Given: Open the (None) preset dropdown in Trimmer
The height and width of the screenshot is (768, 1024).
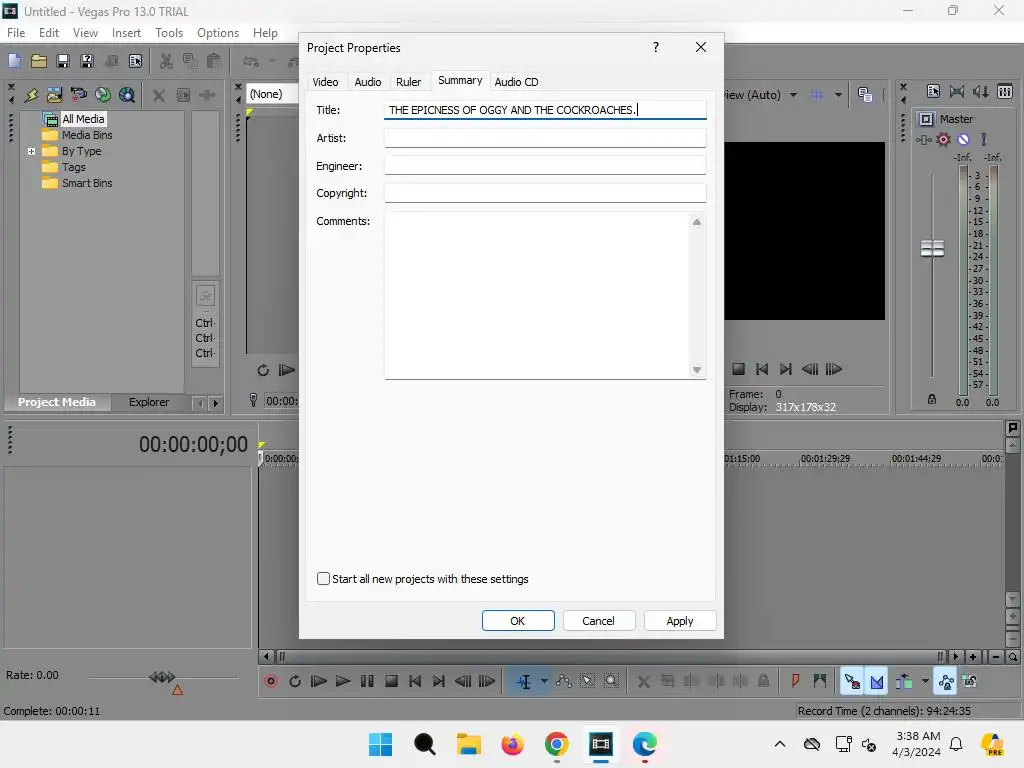Looking at the screenshot, I should [x=272, y=94].
